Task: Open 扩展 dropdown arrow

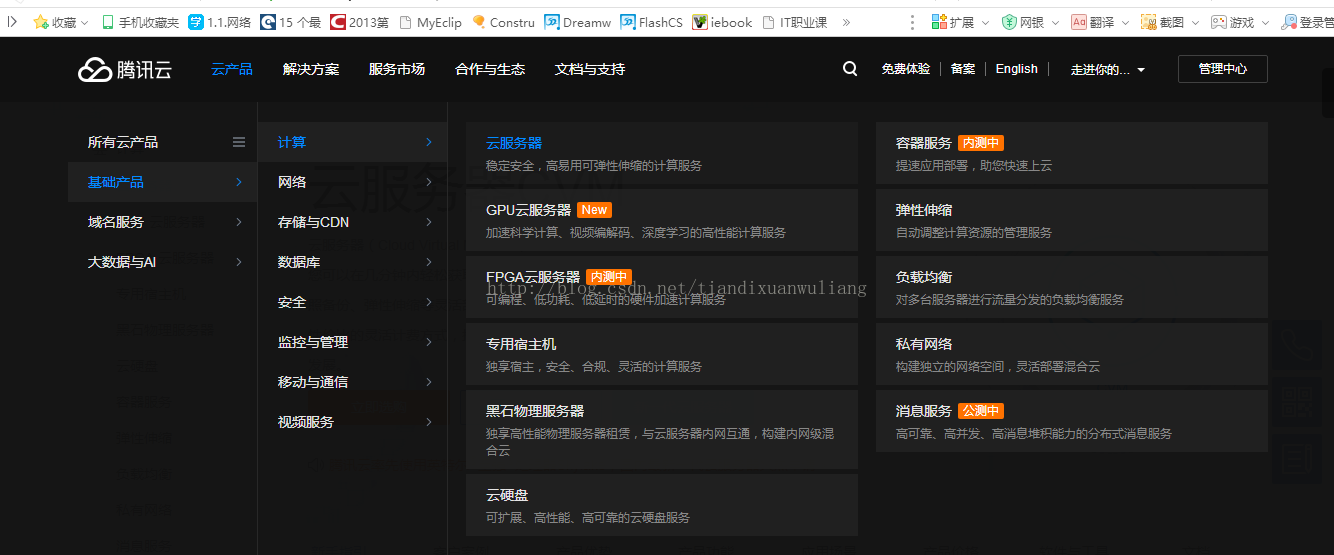Action: [985, 23]
